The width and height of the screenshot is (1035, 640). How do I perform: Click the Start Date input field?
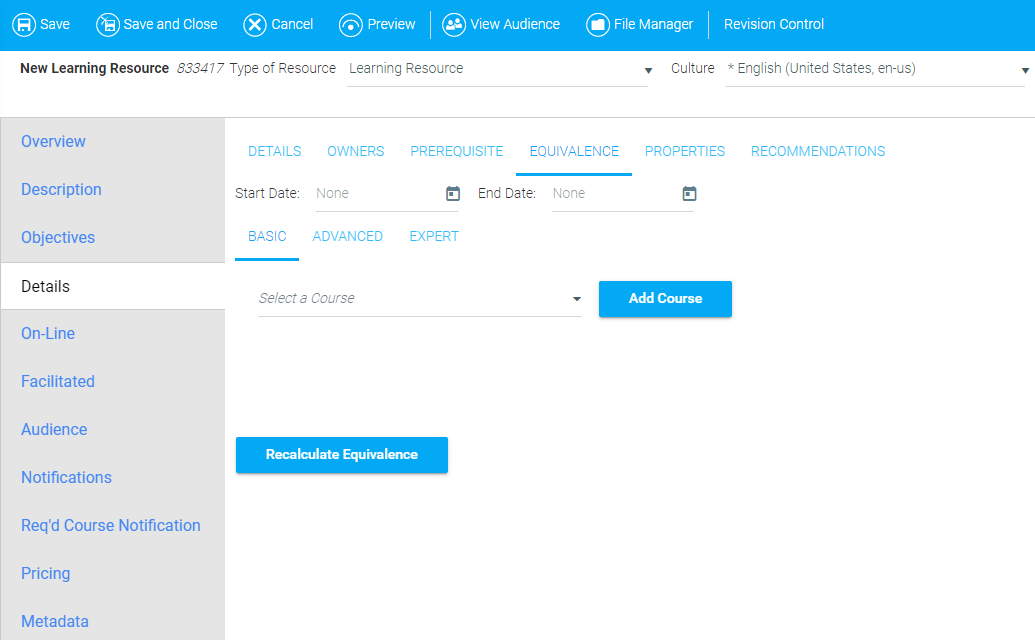pyautogui.click(x=376, y=194)
